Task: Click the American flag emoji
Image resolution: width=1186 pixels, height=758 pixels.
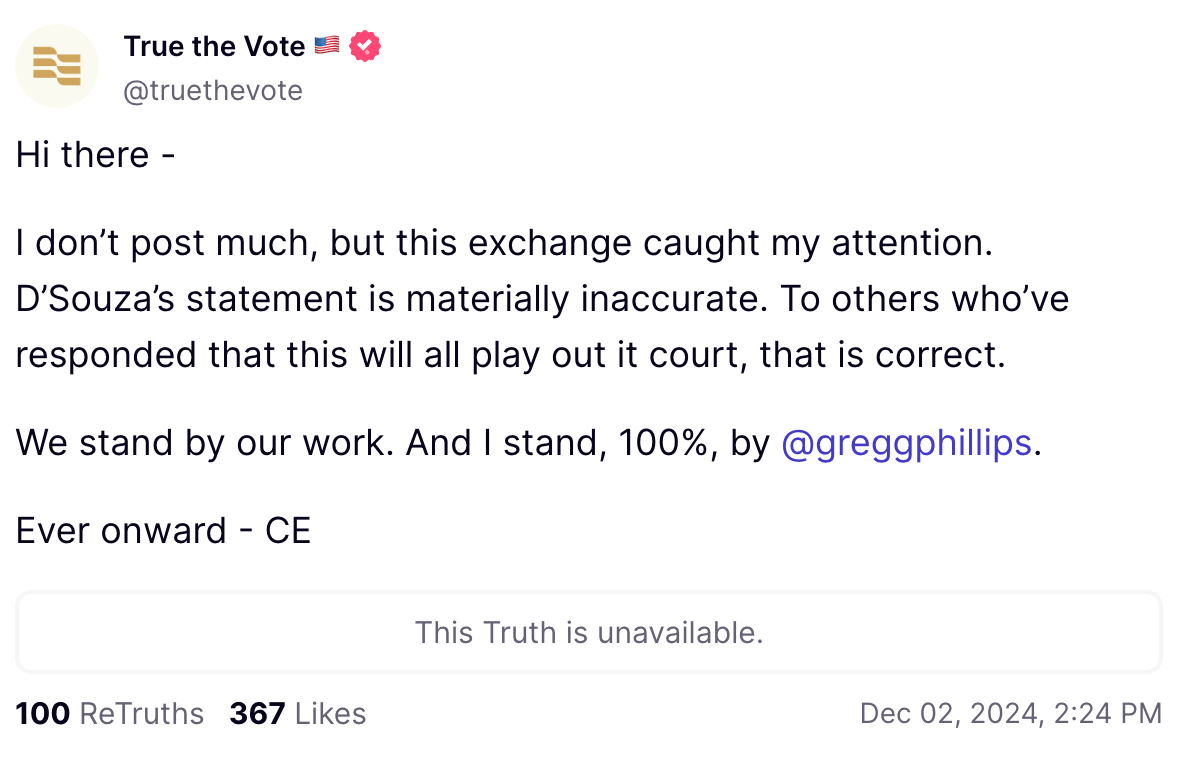Action: pos(325,45)
